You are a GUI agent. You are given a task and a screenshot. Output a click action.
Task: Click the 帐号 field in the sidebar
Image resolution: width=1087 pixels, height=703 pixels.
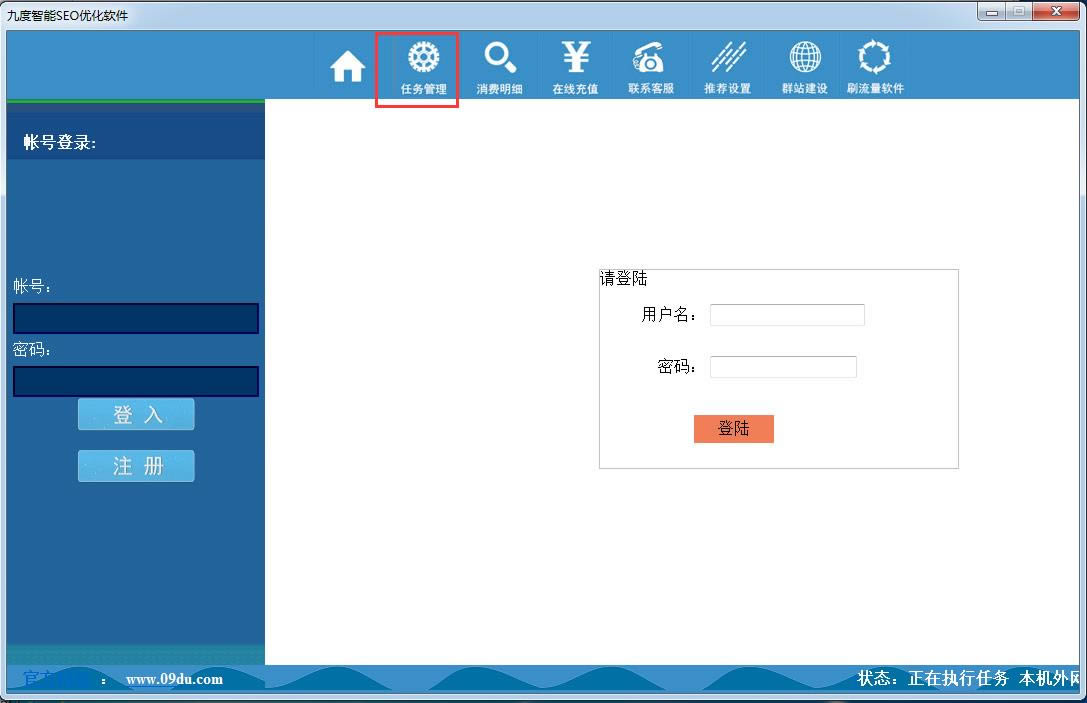(136, 318)
